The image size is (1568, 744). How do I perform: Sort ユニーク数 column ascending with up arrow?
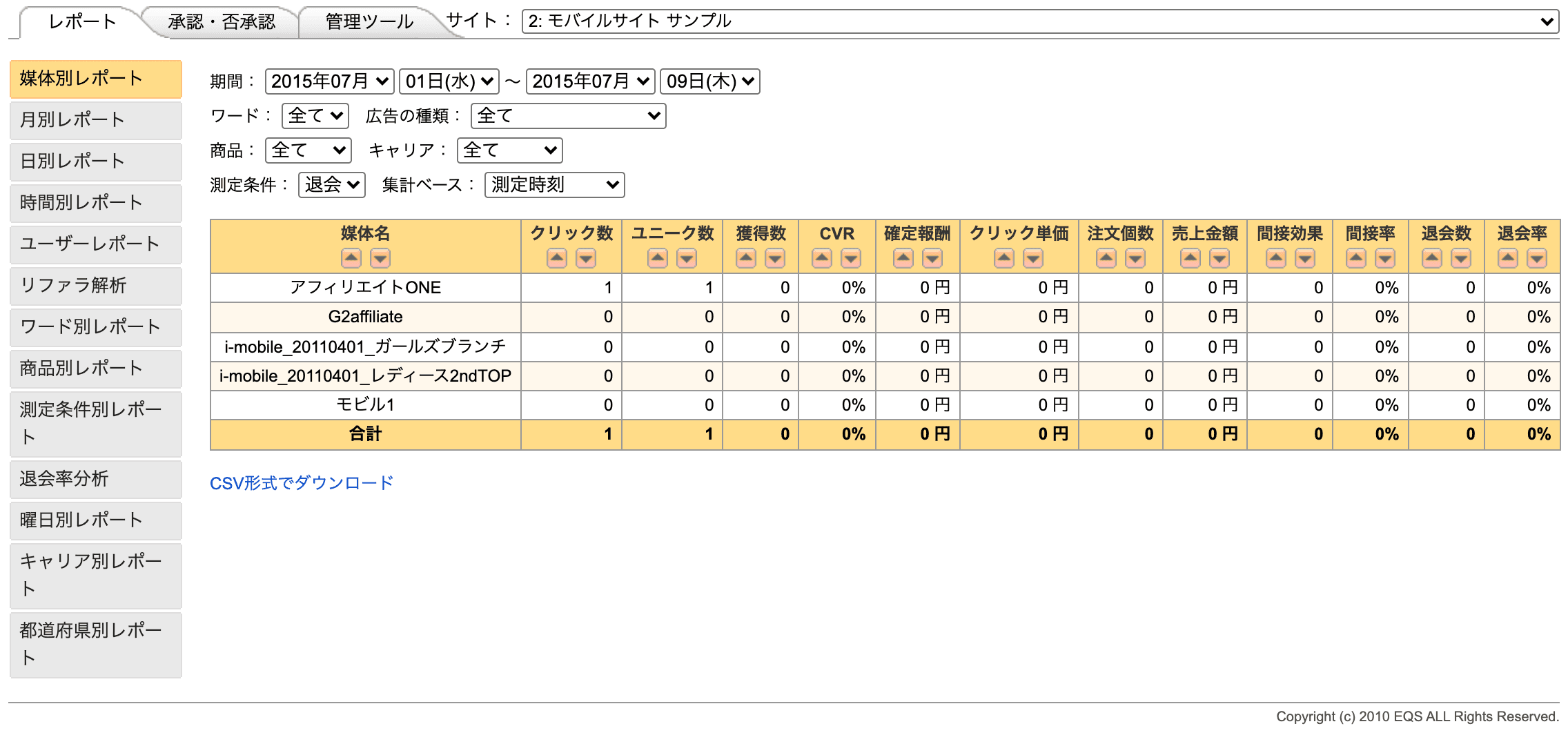pyautogui.click(x=658, y=259)
